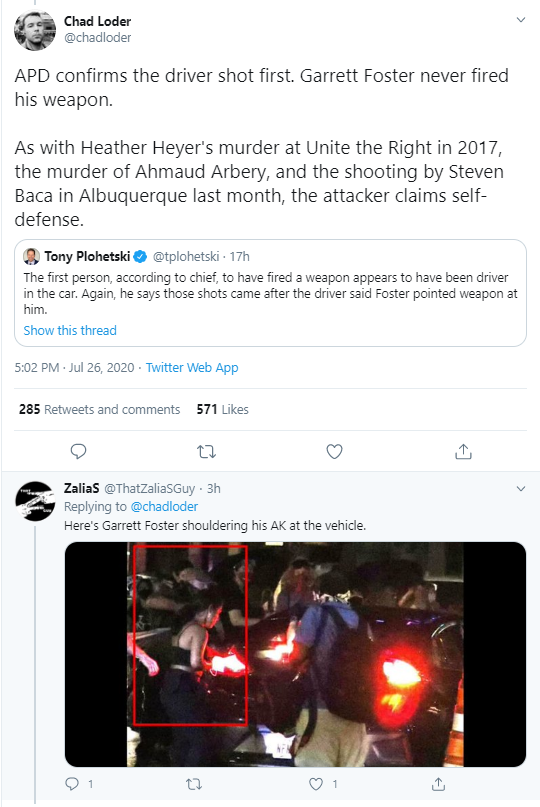Open the Twitter Web App link
Viewport: 540px width, 807px height.
pyautogui.click(x=192, y=367)
